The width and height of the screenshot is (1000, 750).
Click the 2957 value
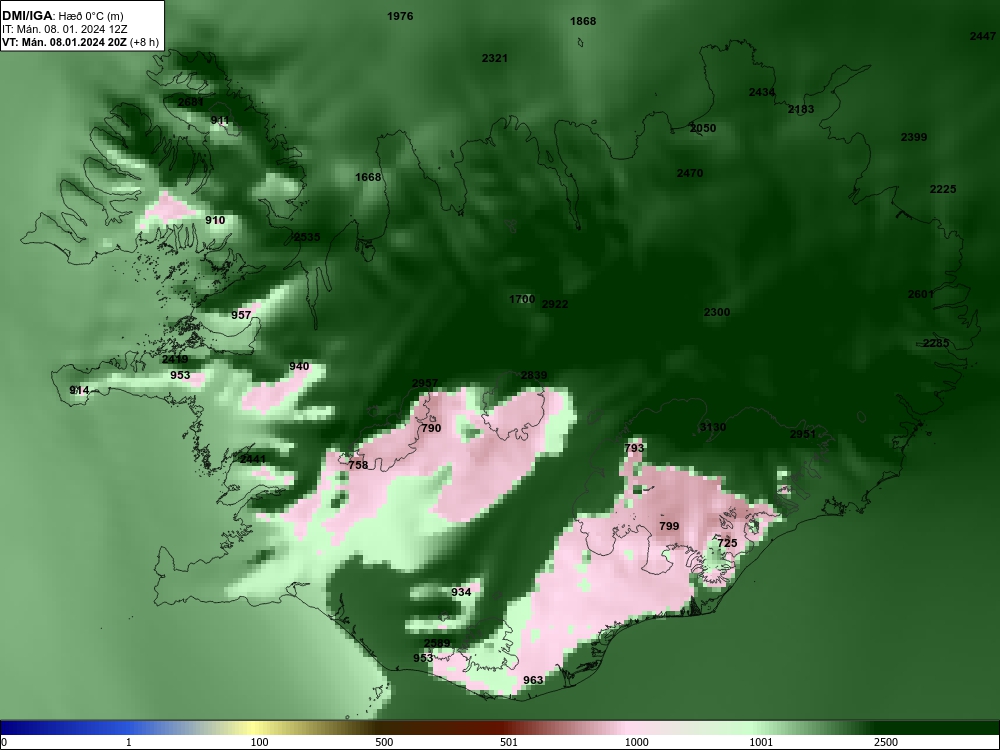[425, 383]
